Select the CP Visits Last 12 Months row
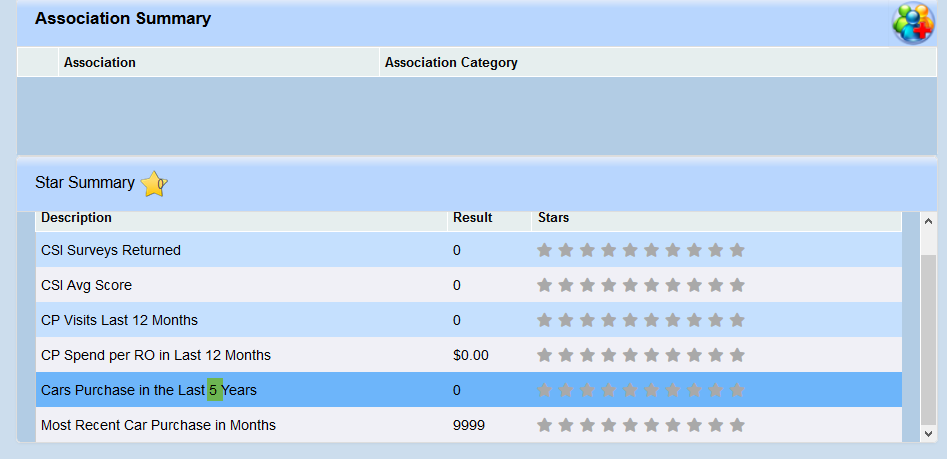Screen dimensions: 947x459 click(119, 320)
